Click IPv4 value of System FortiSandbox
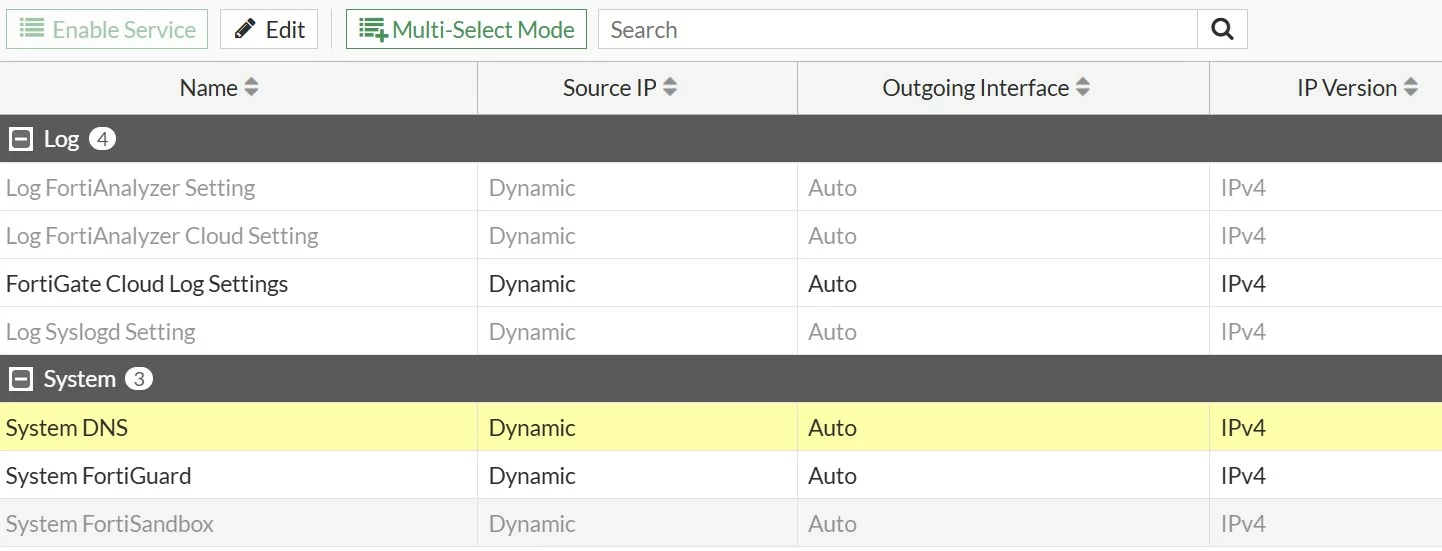 tap(1243, 524)
